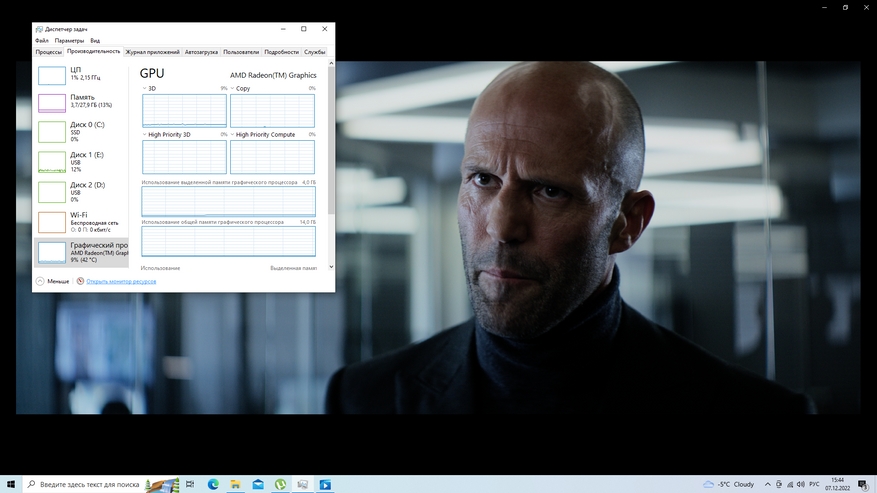Click the GPU panel vertical scrollbar thumb
The height and width of the screenshot is (493, 877).
tap(331, 140)
